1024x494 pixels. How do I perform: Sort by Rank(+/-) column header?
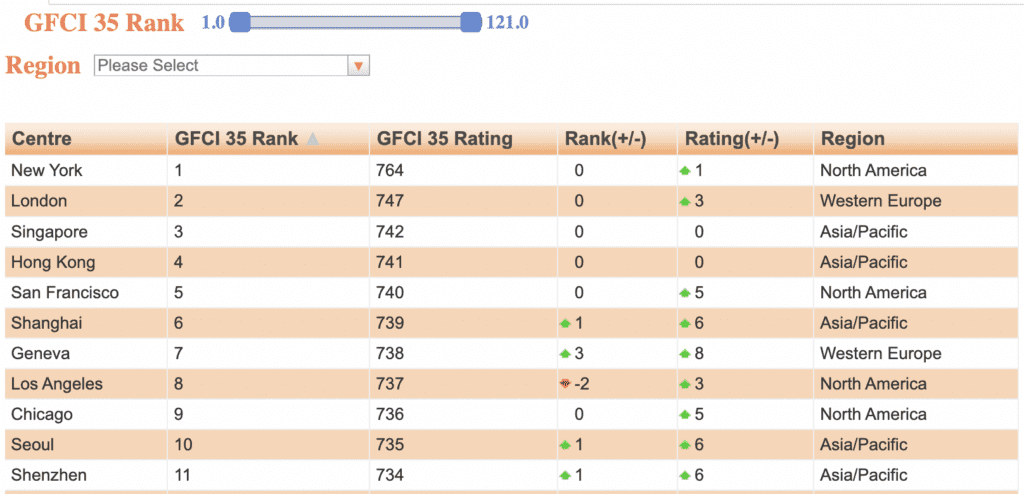pyautogui.click(x=617, y=139)
